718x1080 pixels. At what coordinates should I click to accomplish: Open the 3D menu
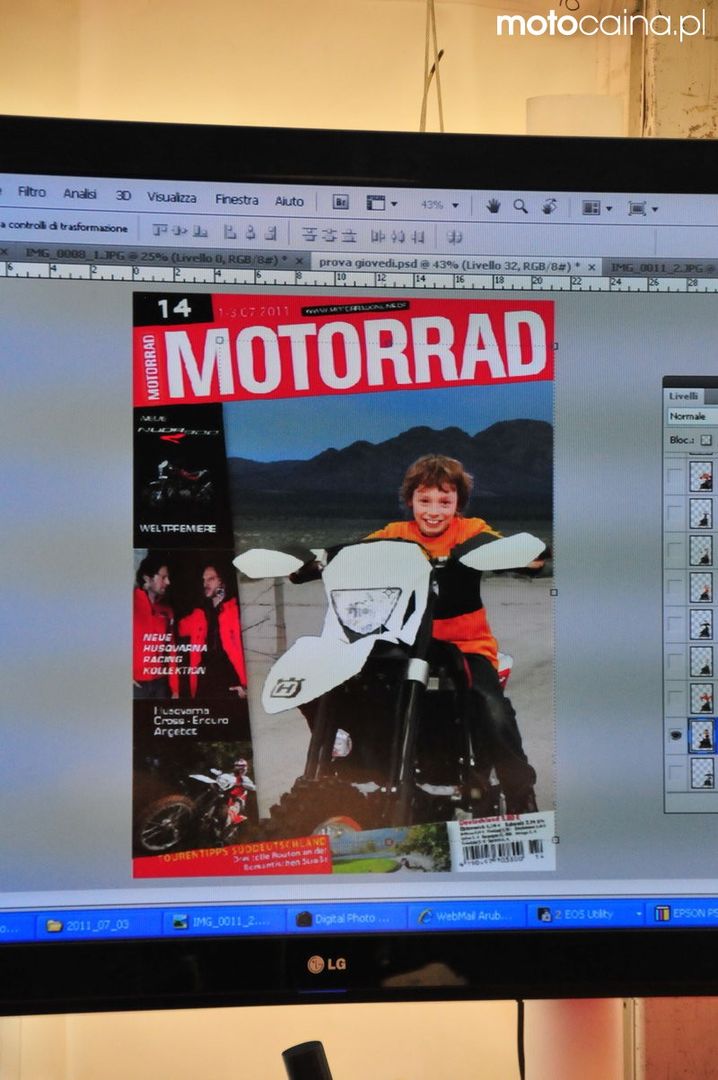click(123, 195)
